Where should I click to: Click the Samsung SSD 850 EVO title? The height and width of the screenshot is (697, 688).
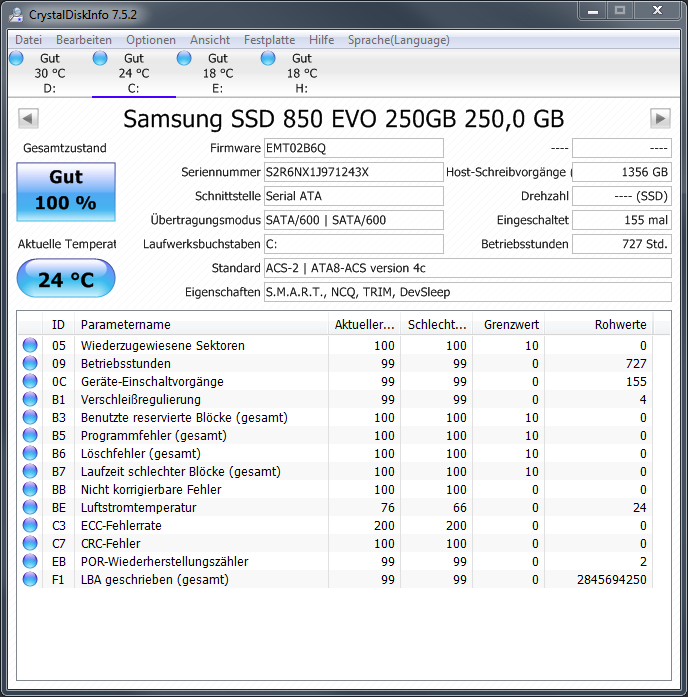(x=344, y=119)
